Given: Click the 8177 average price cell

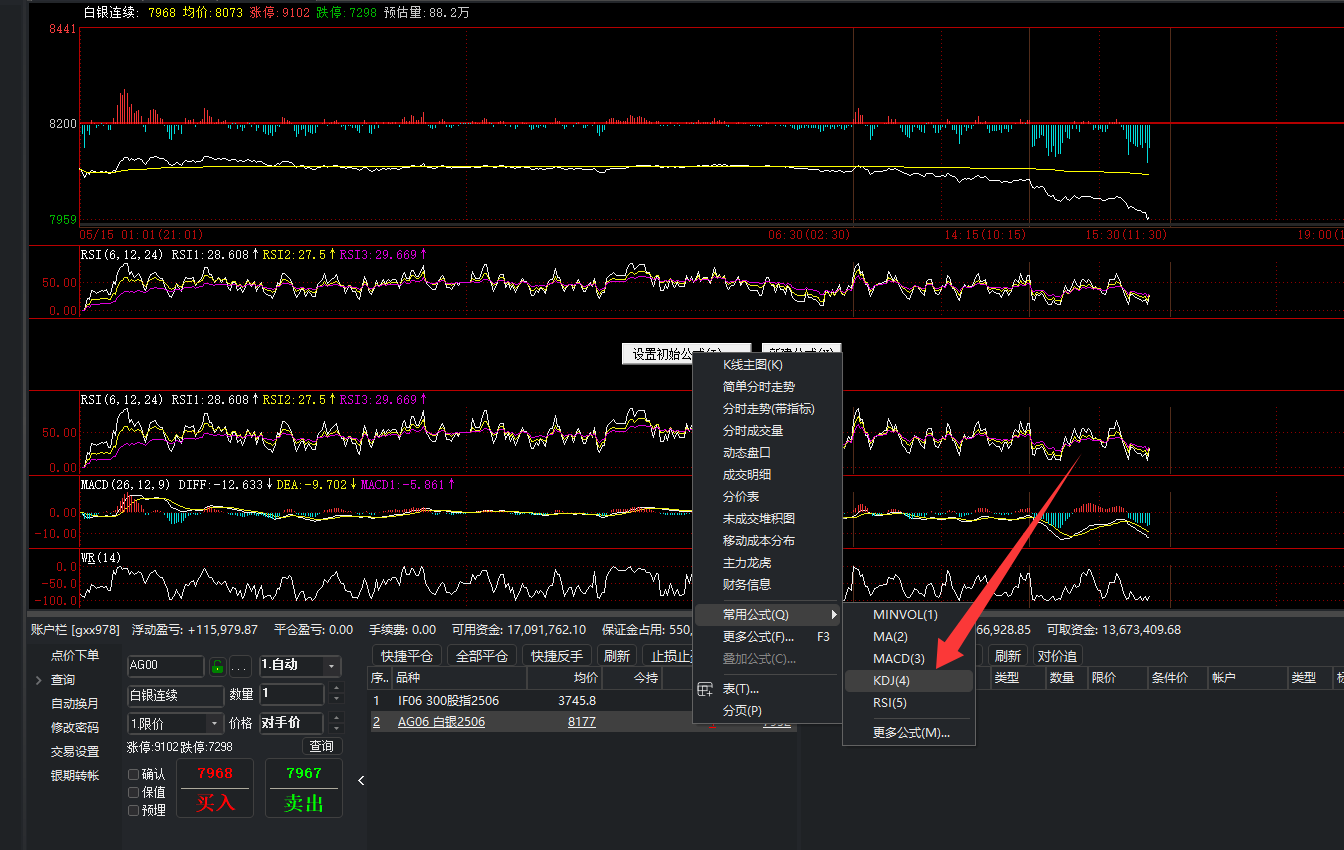Looking at the screenshot, I should click(582, 722).
